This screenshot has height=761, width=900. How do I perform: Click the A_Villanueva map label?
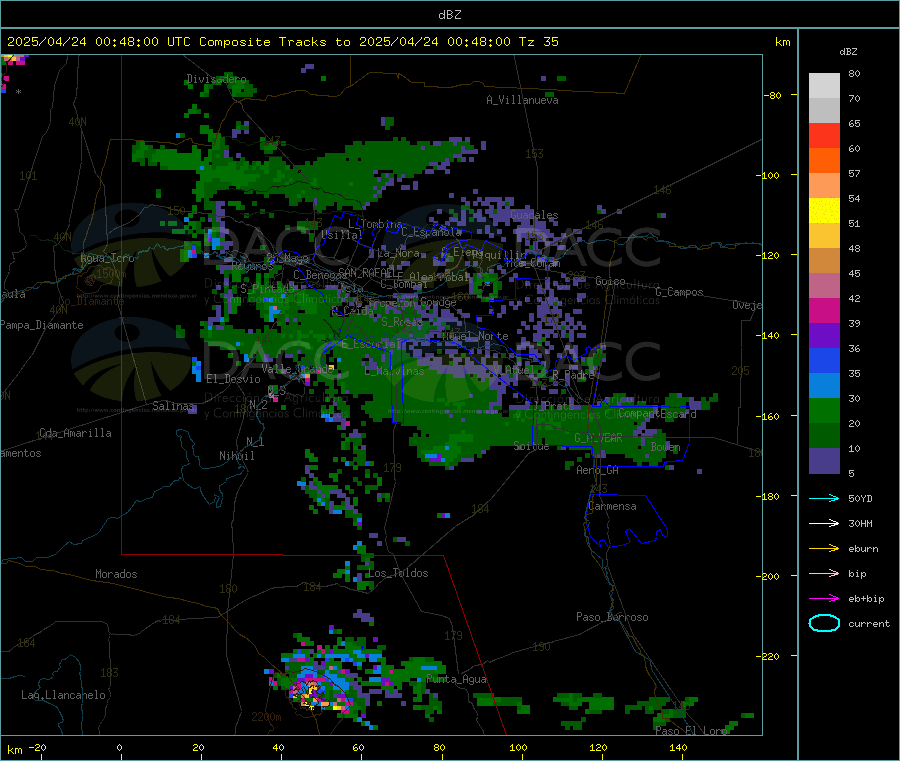522,100
